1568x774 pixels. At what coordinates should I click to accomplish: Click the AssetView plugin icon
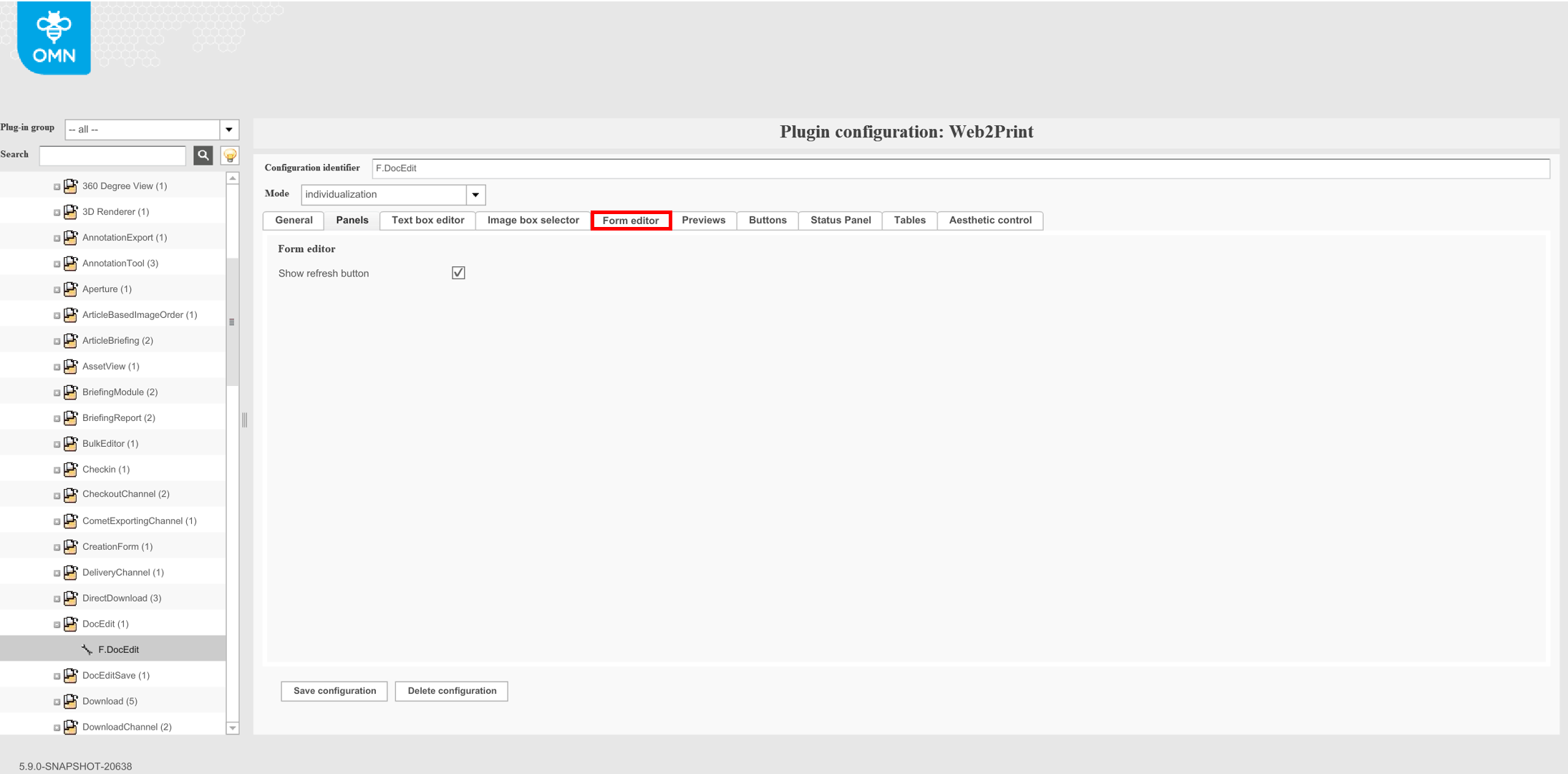click(x=70, y=366)
